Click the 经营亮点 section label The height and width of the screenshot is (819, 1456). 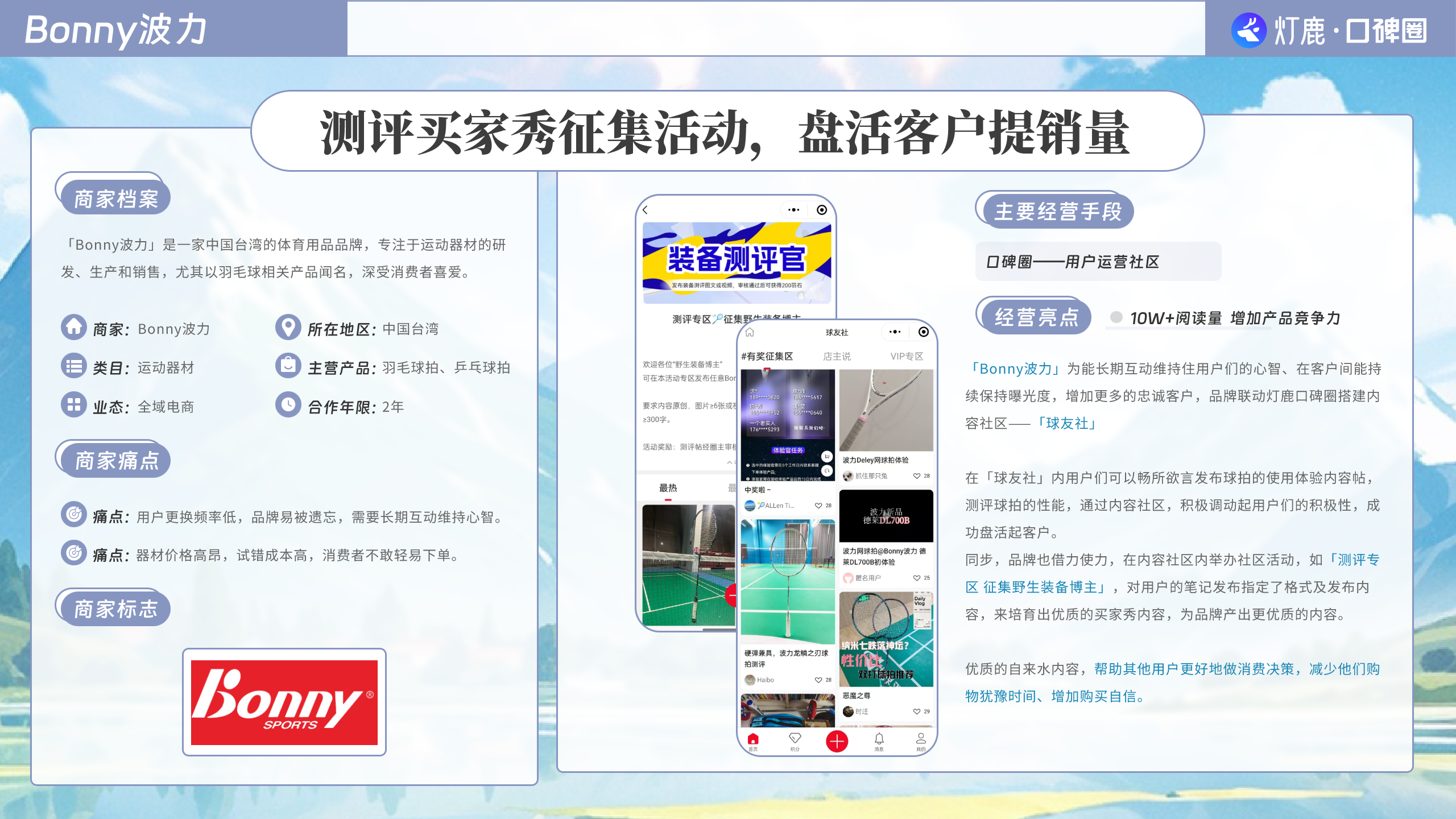(1036, 317)
